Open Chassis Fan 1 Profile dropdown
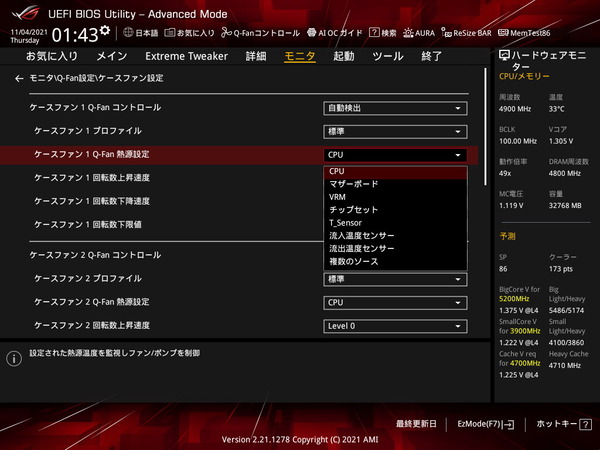 point(395,131)
